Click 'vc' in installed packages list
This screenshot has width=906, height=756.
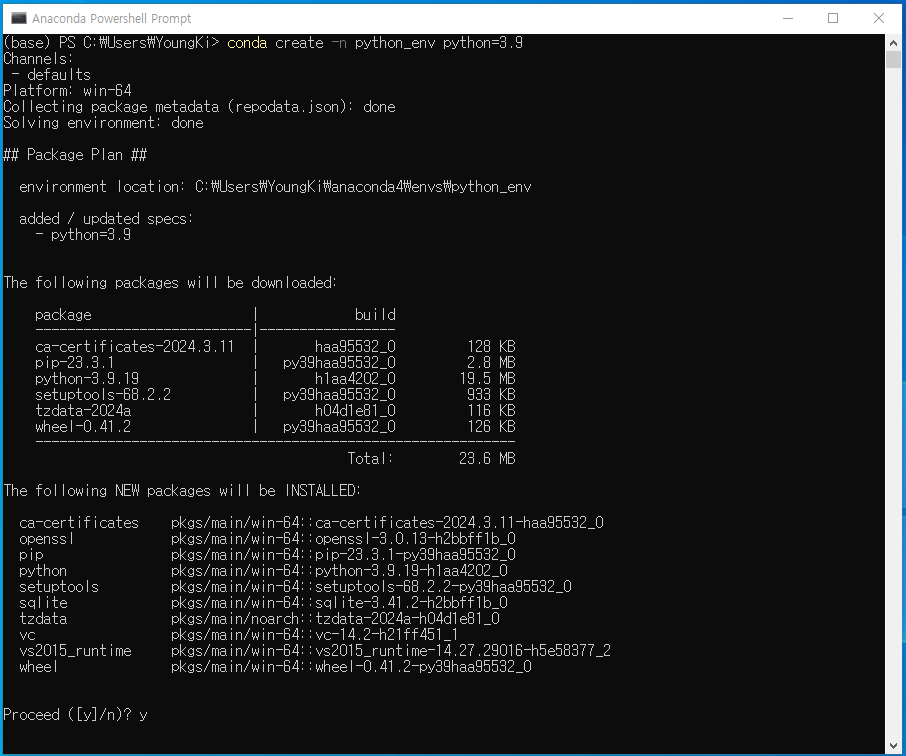[x=27, y=635]
